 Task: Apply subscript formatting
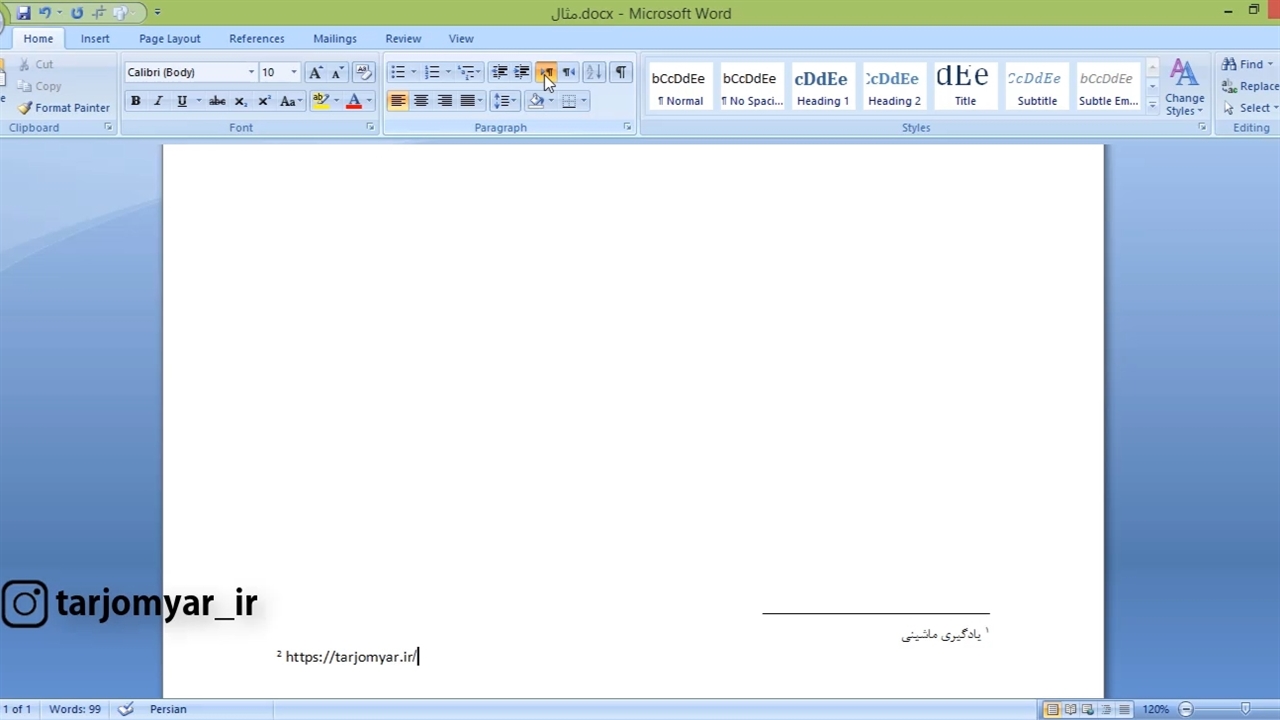pos(240,101)
